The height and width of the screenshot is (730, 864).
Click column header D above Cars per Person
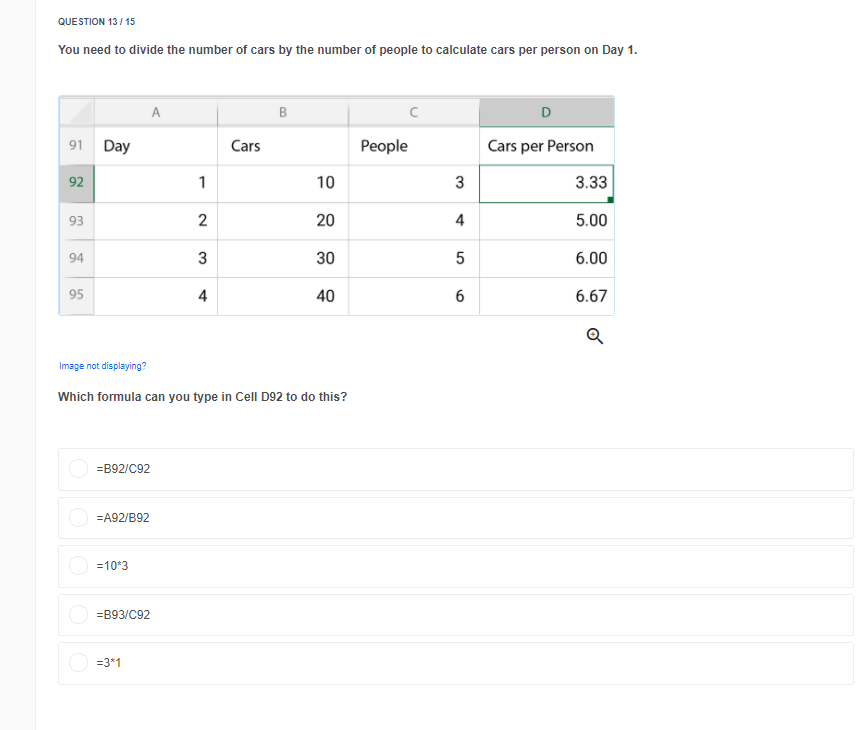pos(546,111)
